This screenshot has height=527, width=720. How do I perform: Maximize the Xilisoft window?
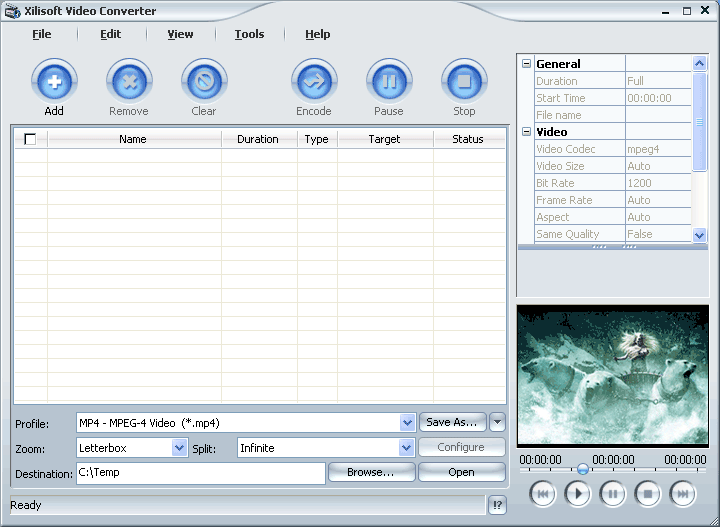[687, 11]
